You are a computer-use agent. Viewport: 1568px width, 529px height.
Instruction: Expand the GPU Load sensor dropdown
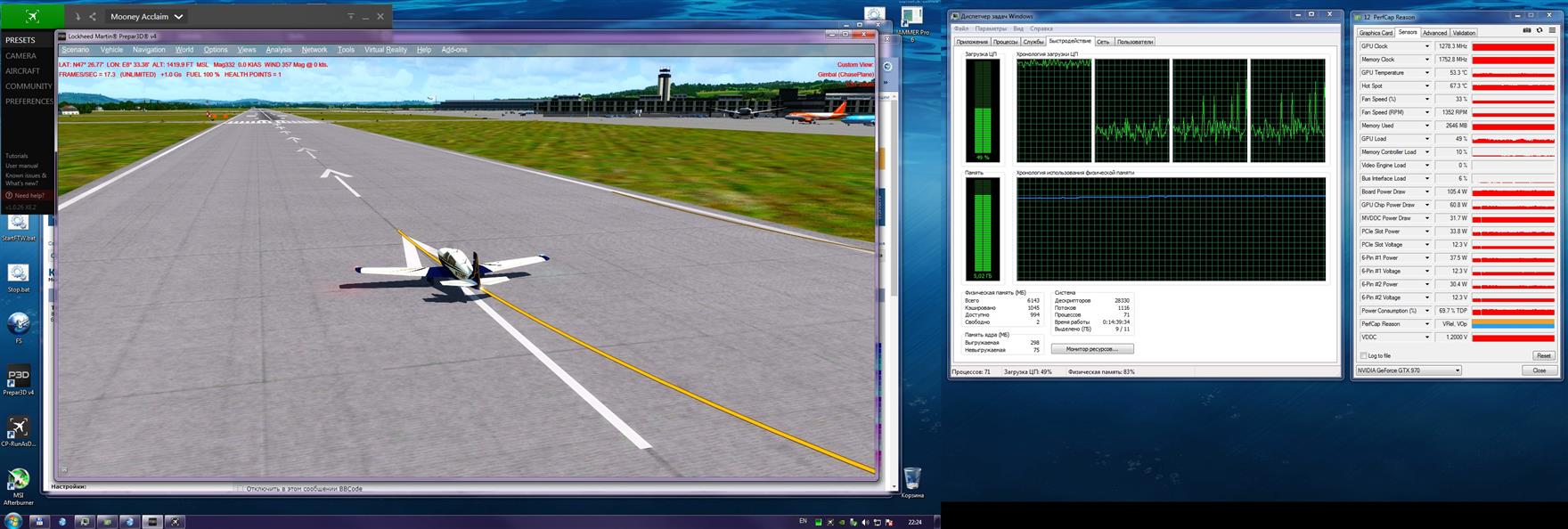(1426, 139)
